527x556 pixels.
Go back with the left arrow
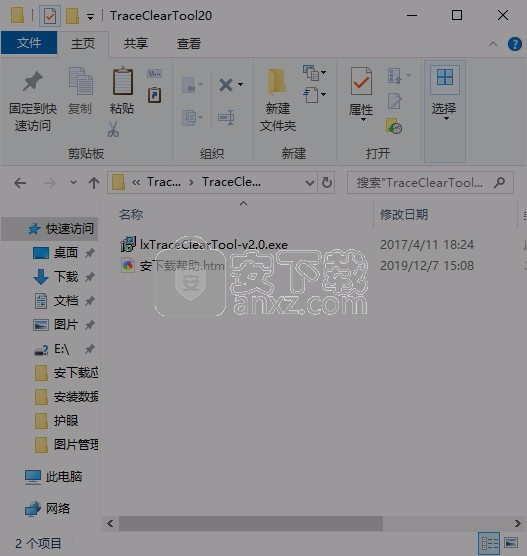click(20, 183)
